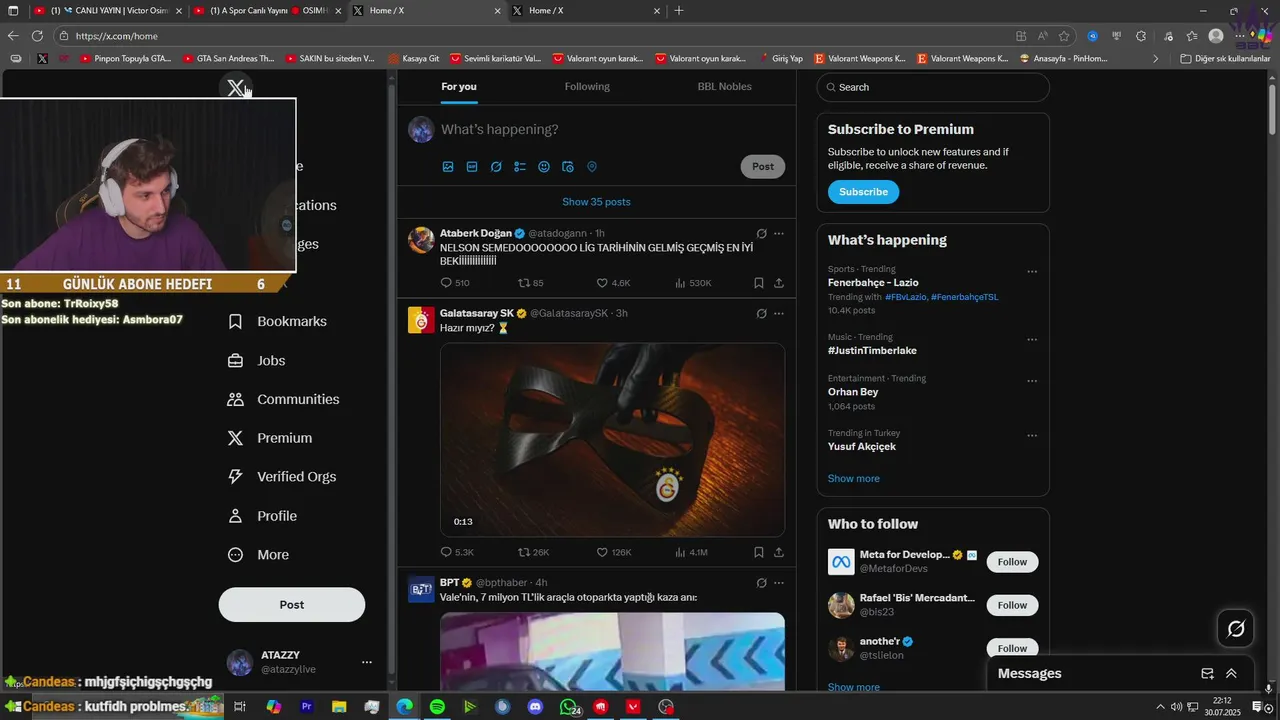The image size is (1280, 720).
Task: Open Communities in the sidebar
Action: [284, 400]
